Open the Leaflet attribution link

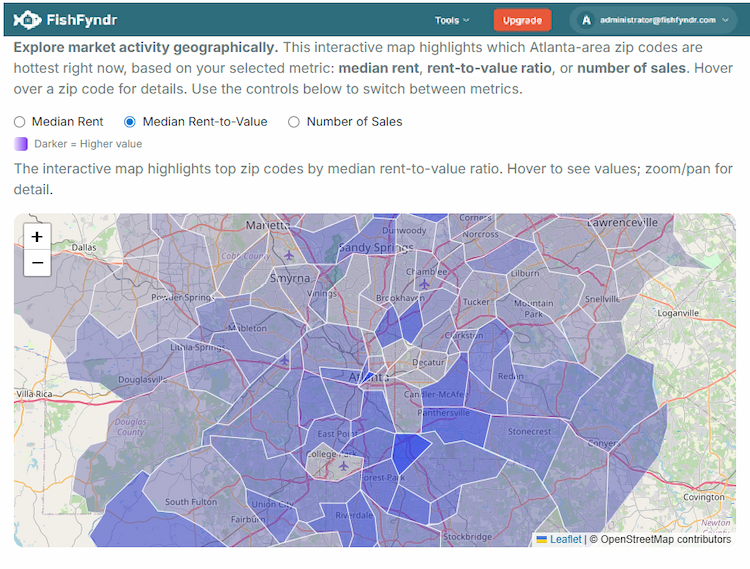pos(565,539)
